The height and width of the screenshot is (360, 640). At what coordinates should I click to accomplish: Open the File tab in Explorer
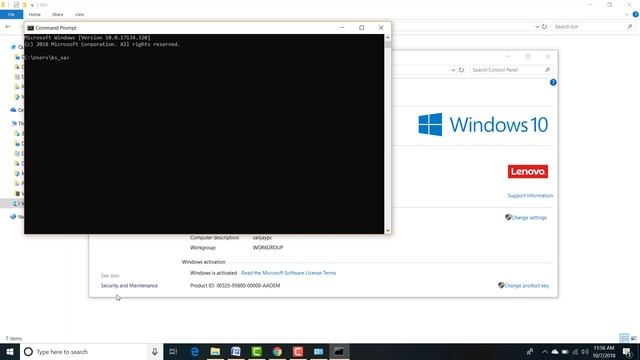pos(11,14)
